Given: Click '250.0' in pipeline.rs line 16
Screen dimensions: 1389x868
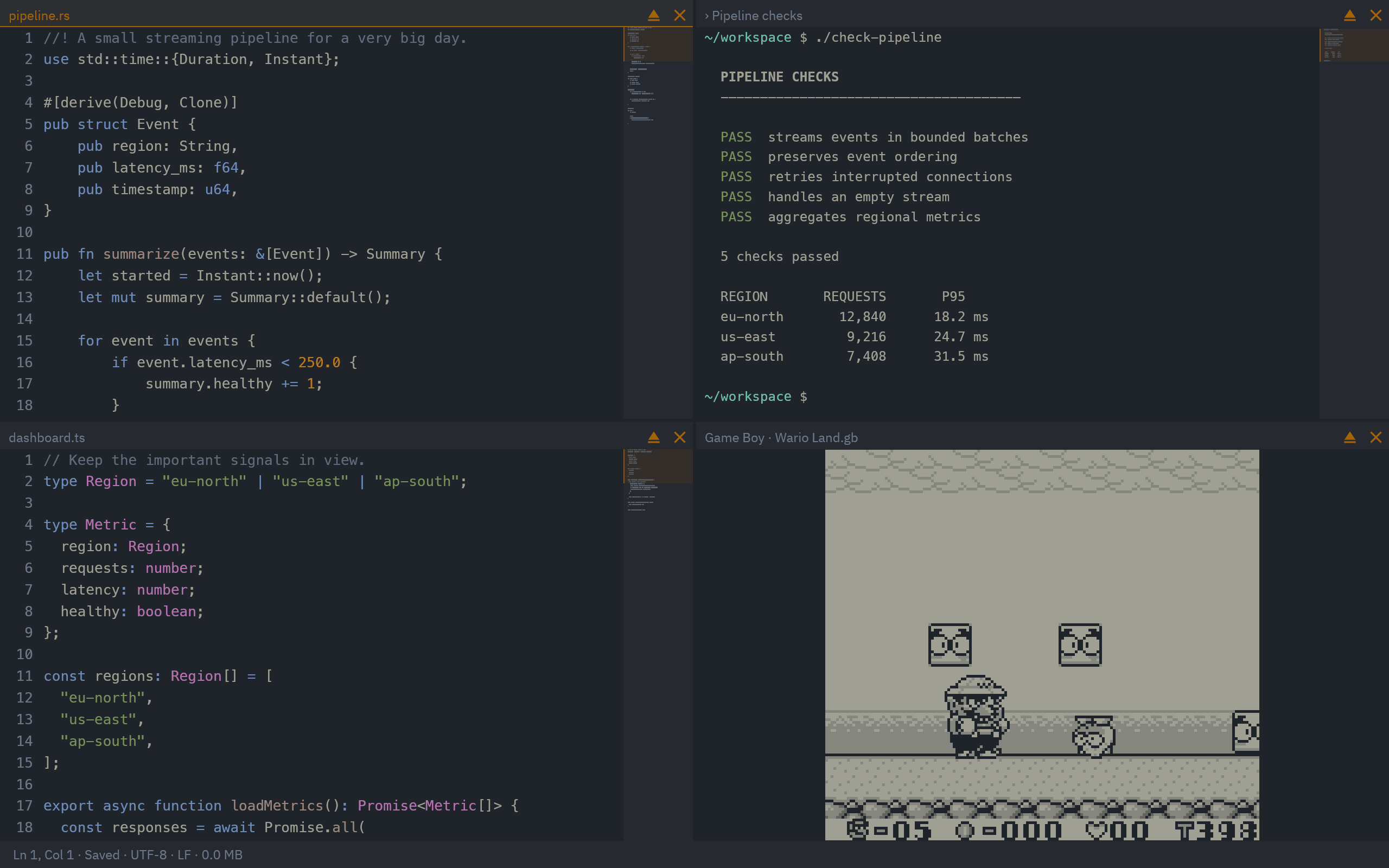Looking at the screenshot, I should tap(319, 362).
